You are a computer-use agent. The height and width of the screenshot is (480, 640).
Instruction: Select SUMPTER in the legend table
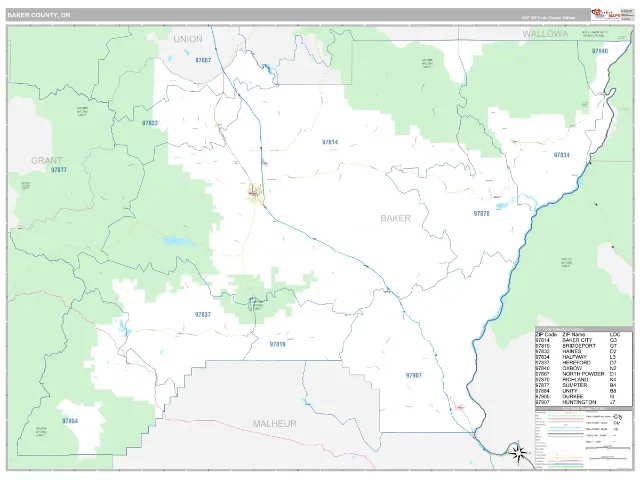pos(575,385)
